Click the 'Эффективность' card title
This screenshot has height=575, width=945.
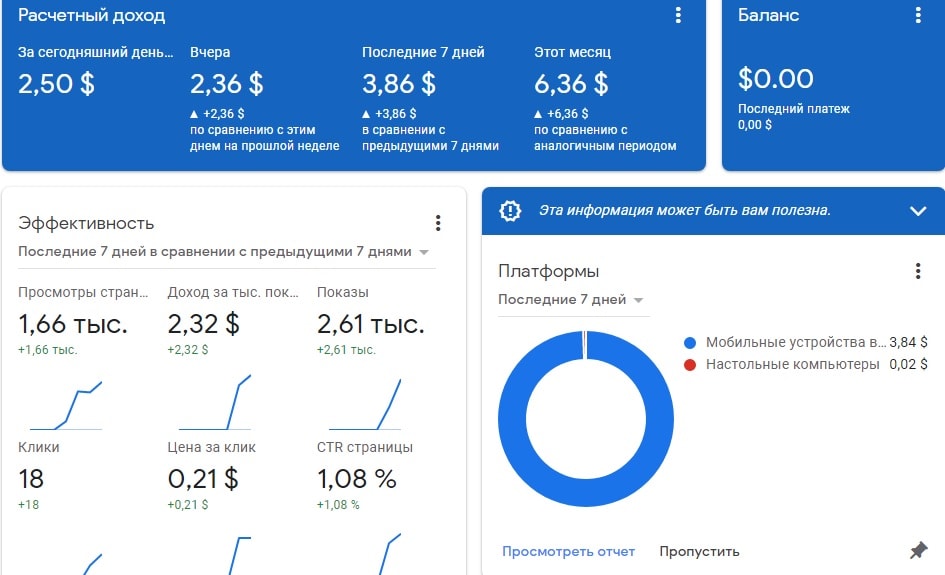point(86,224)
